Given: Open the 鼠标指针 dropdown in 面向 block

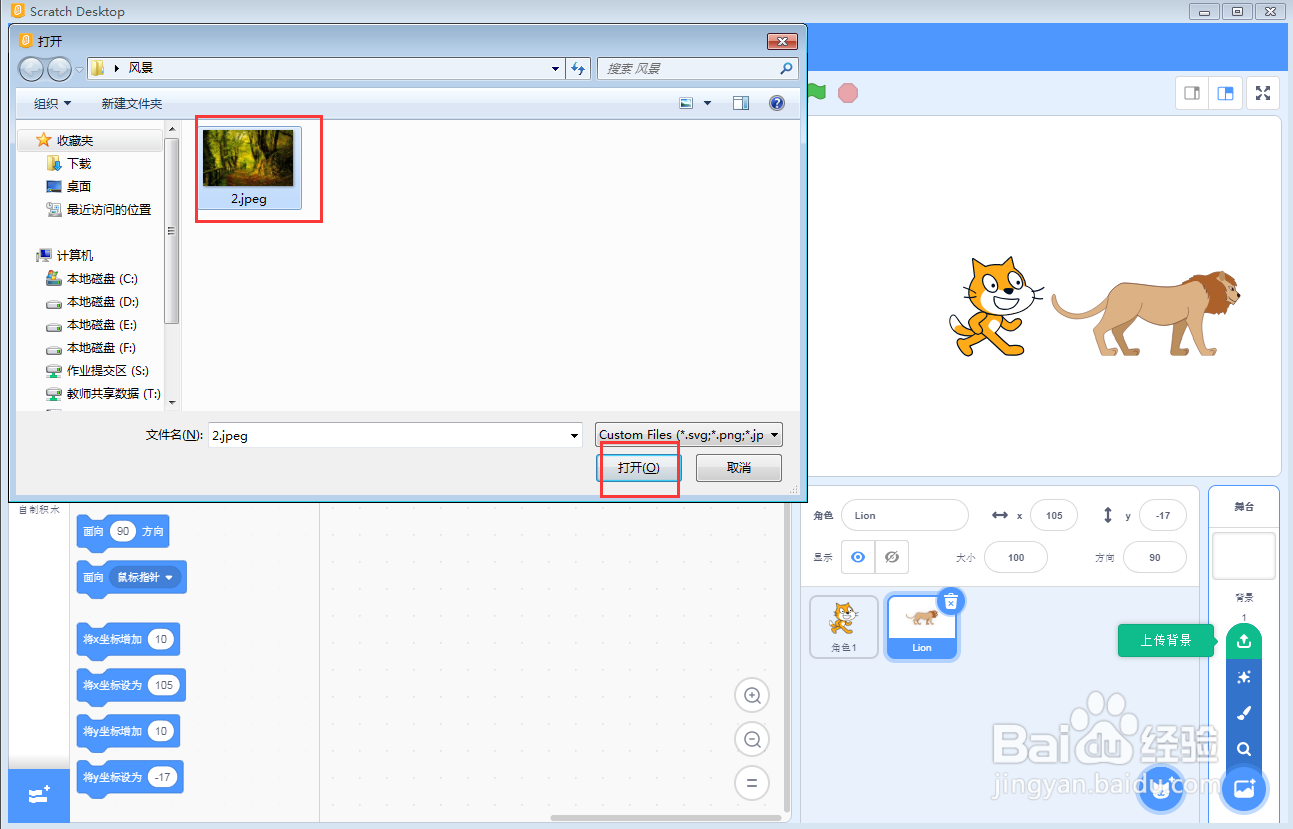Looking at the screenshot, I should (146, 577).
